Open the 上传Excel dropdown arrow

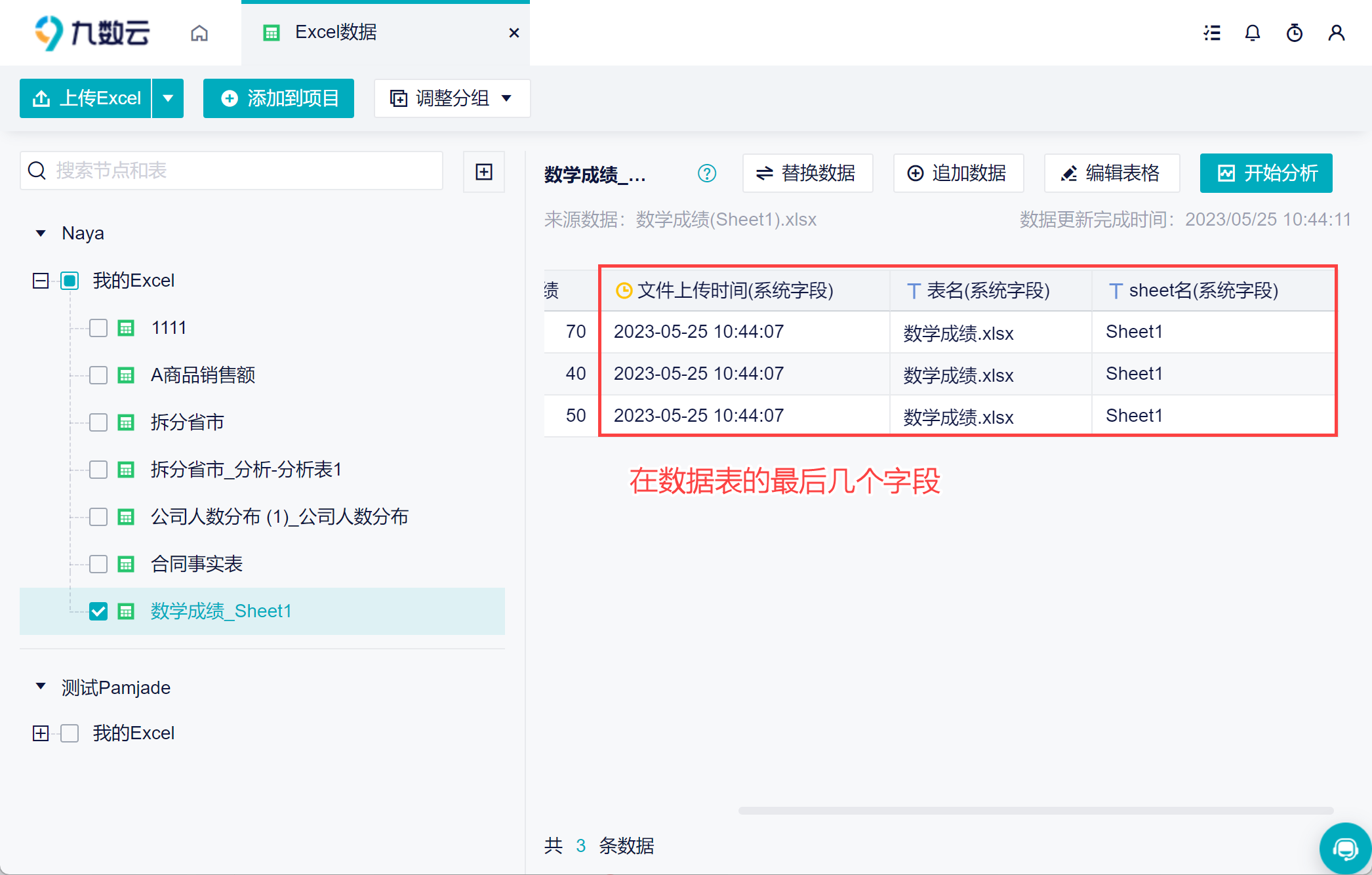point(168,98)
